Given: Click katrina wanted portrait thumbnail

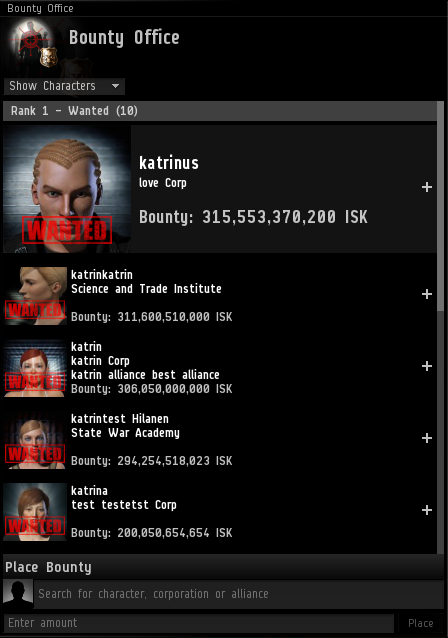Looking at the screenshot, I should pyautogui.click(x=35, y=512).
